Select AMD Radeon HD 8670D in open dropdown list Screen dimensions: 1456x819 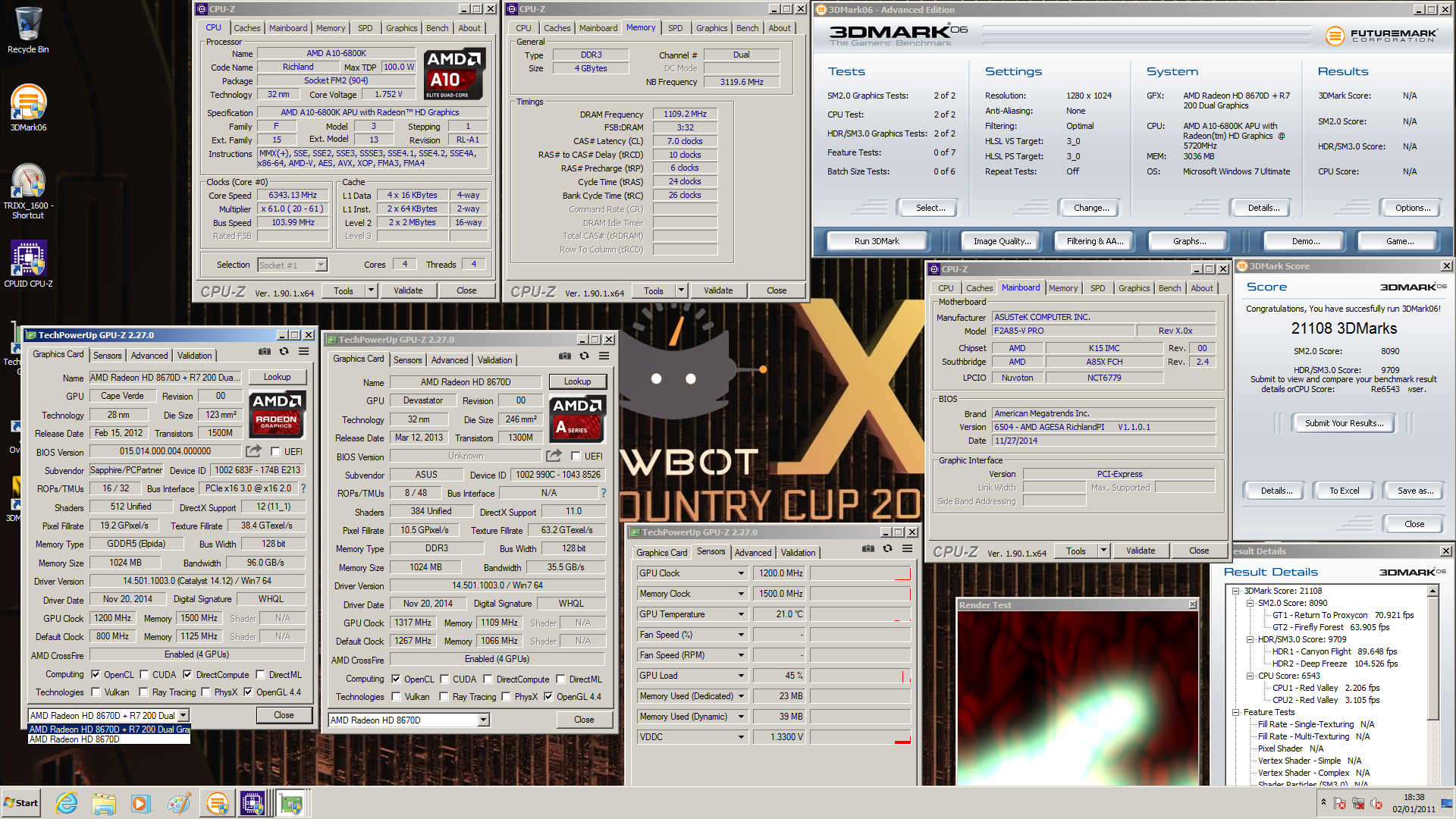(x=108, y=739)
